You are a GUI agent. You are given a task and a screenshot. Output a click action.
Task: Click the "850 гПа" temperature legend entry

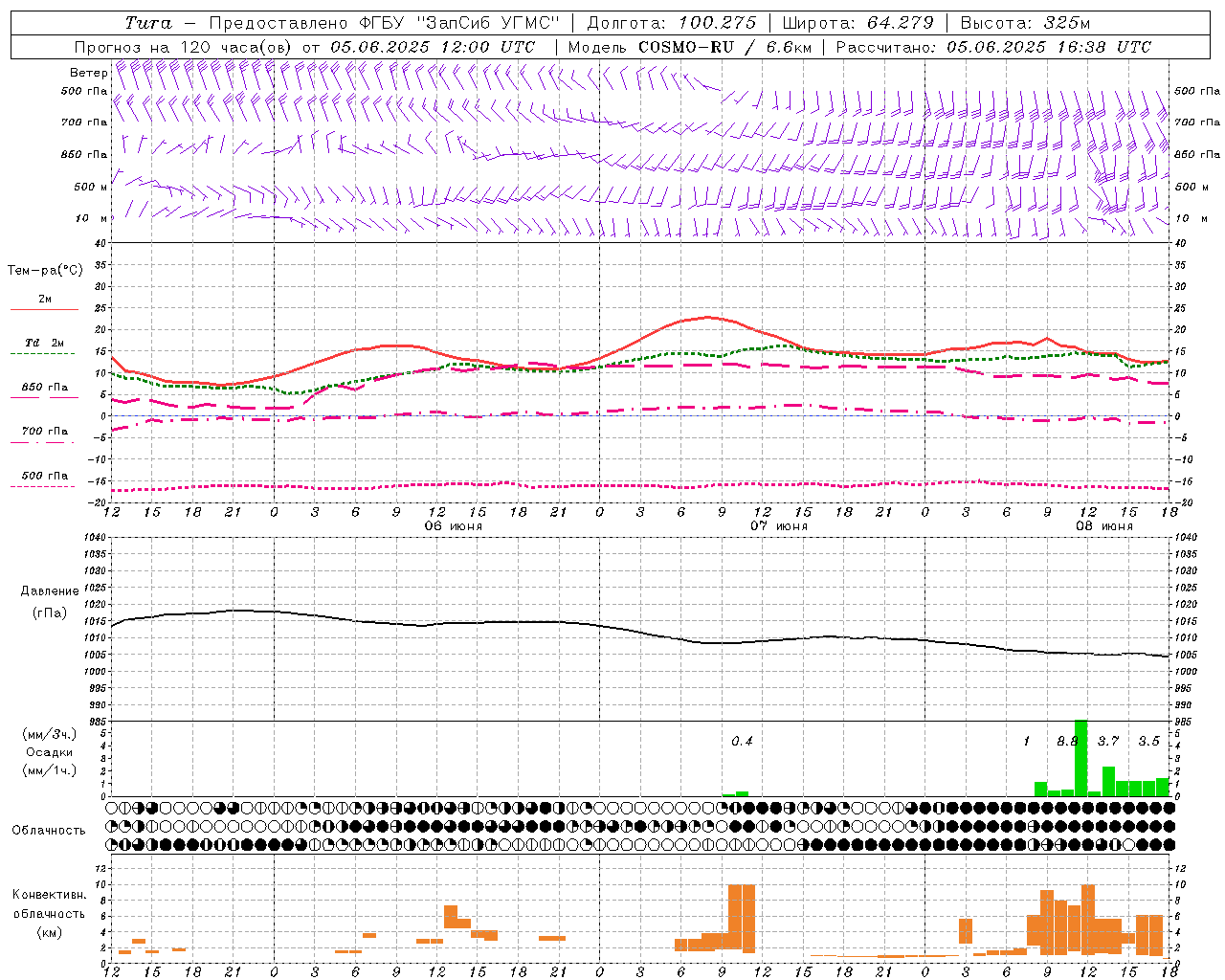45,388
